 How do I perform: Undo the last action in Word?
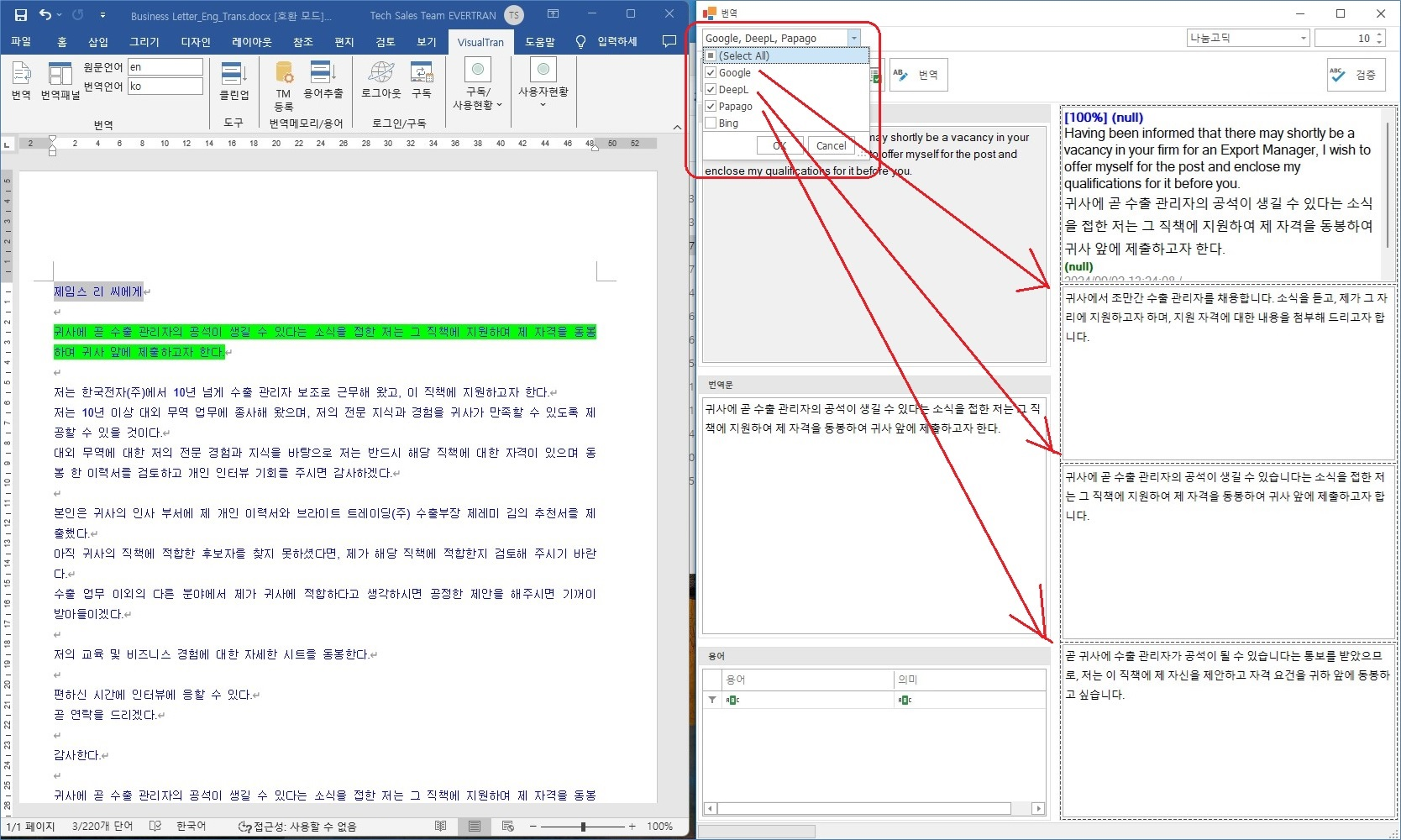point(45,14)
